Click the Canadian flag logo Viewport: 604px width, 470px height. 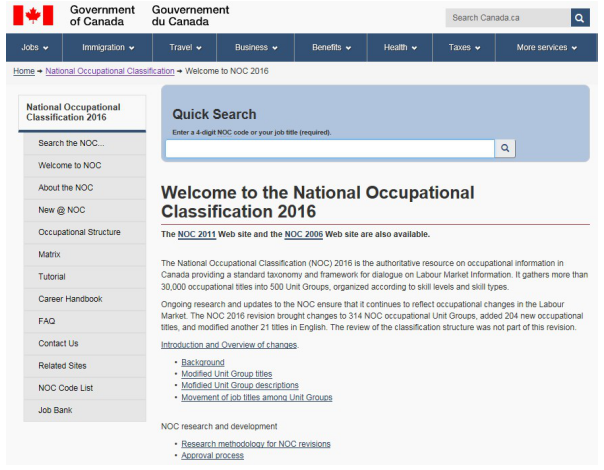click(x=33, y=15)
